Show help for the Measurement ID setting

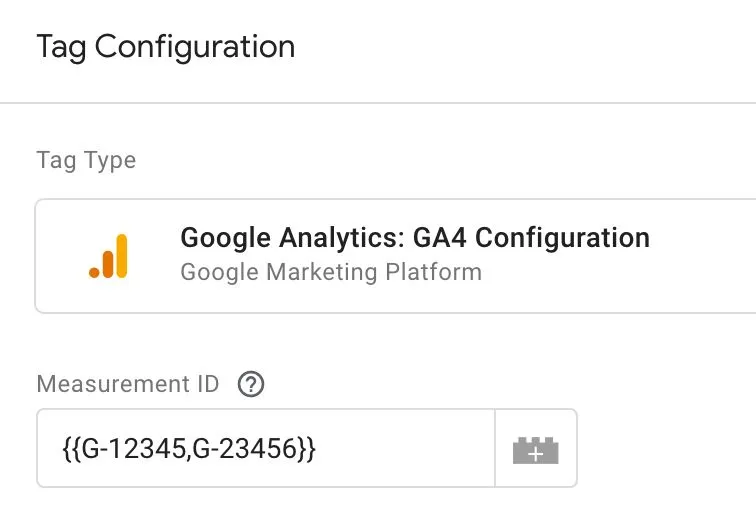tap(252, 384)
